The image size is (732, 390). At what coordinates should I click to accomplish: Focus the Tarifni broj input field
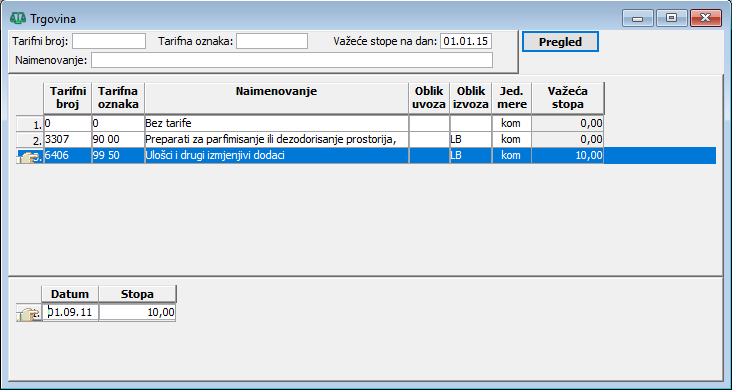coord(109,41)
